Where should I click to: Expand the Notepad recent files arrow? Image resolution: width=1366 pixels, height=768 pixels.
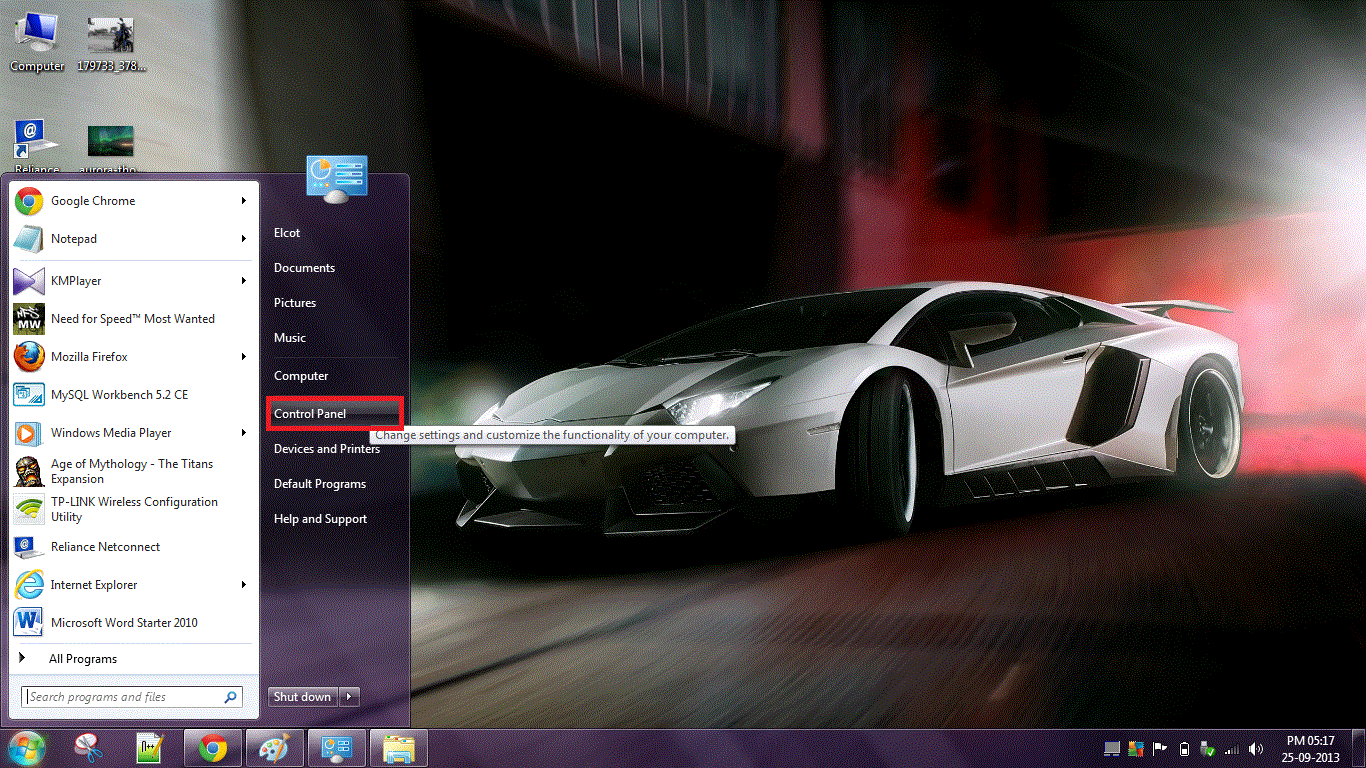click(x=244, y=239)
